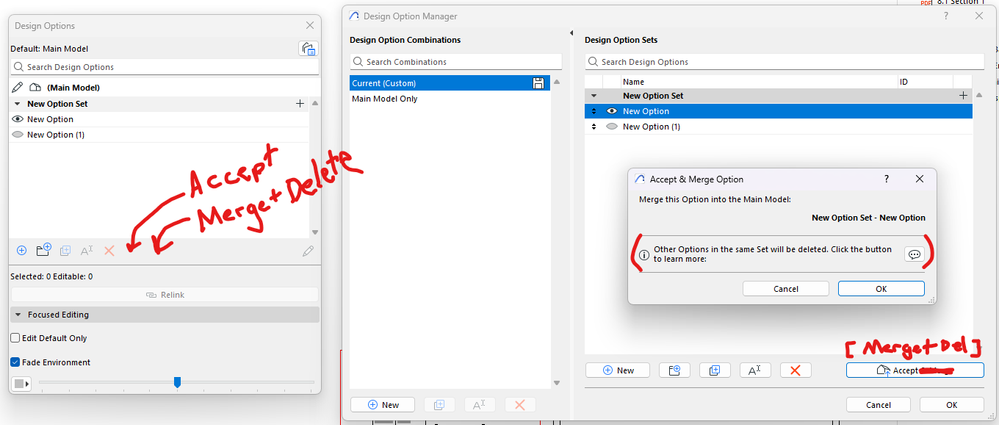Cancel the Accept & Merge Option dialog
This screenshot has height=425, width=999.
coord(786,289)
